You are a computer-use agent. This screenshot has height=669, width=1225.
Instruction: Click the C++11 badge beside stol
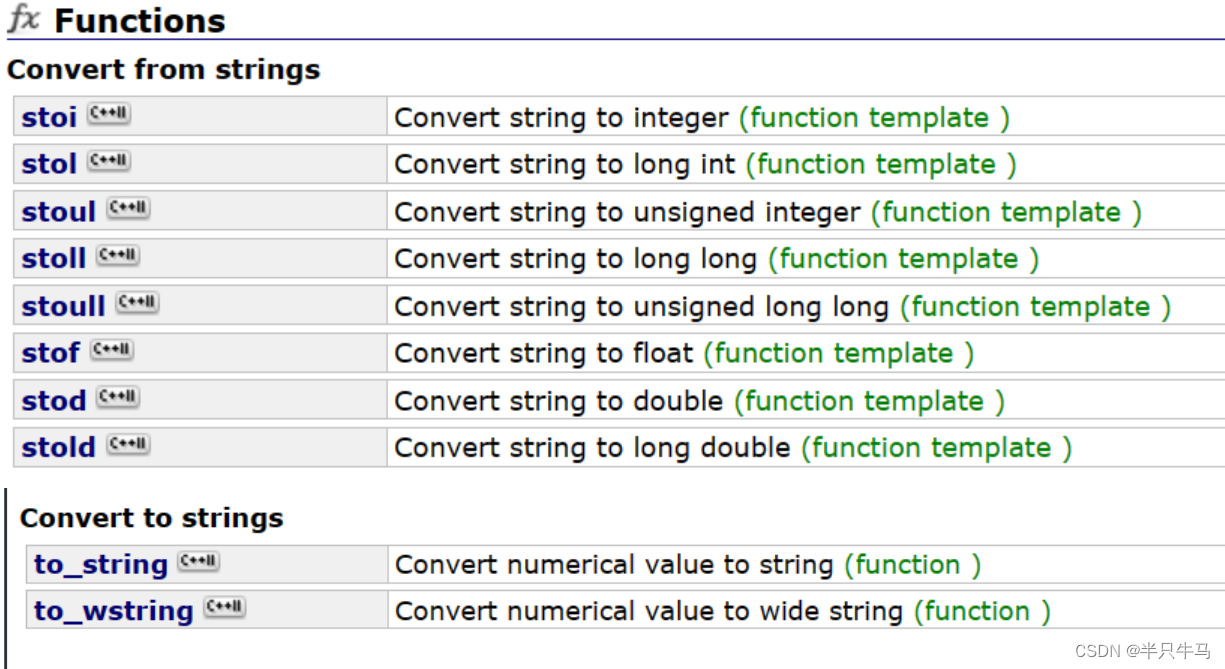108,161
